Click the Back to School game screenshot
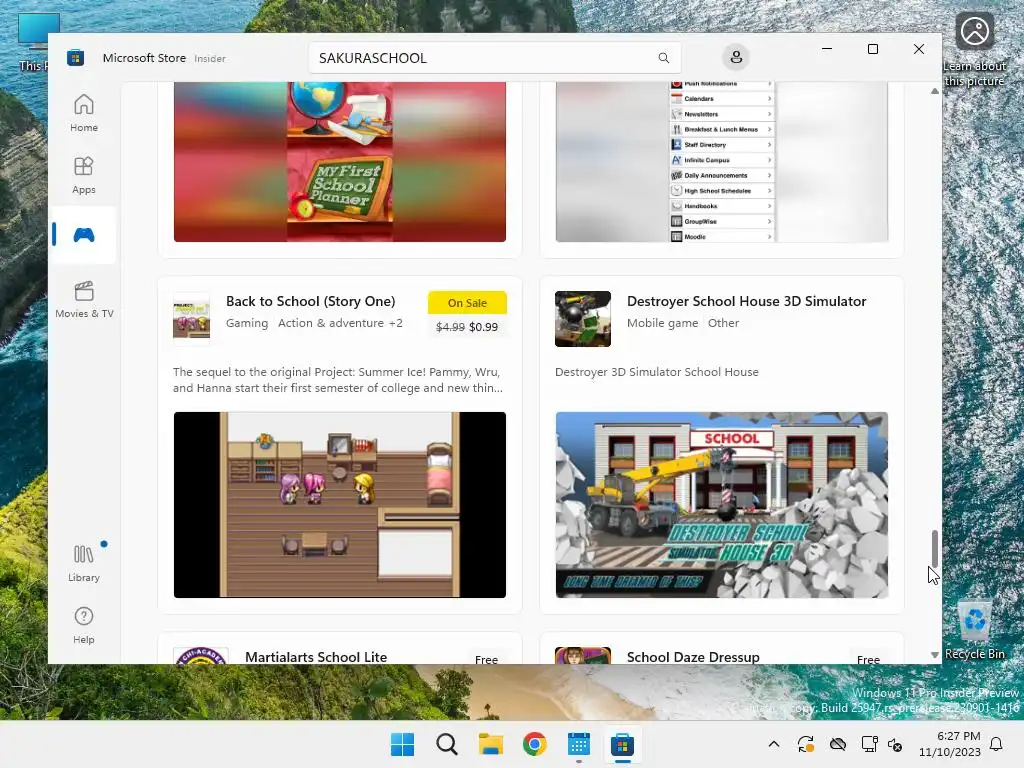 [340, 504]
